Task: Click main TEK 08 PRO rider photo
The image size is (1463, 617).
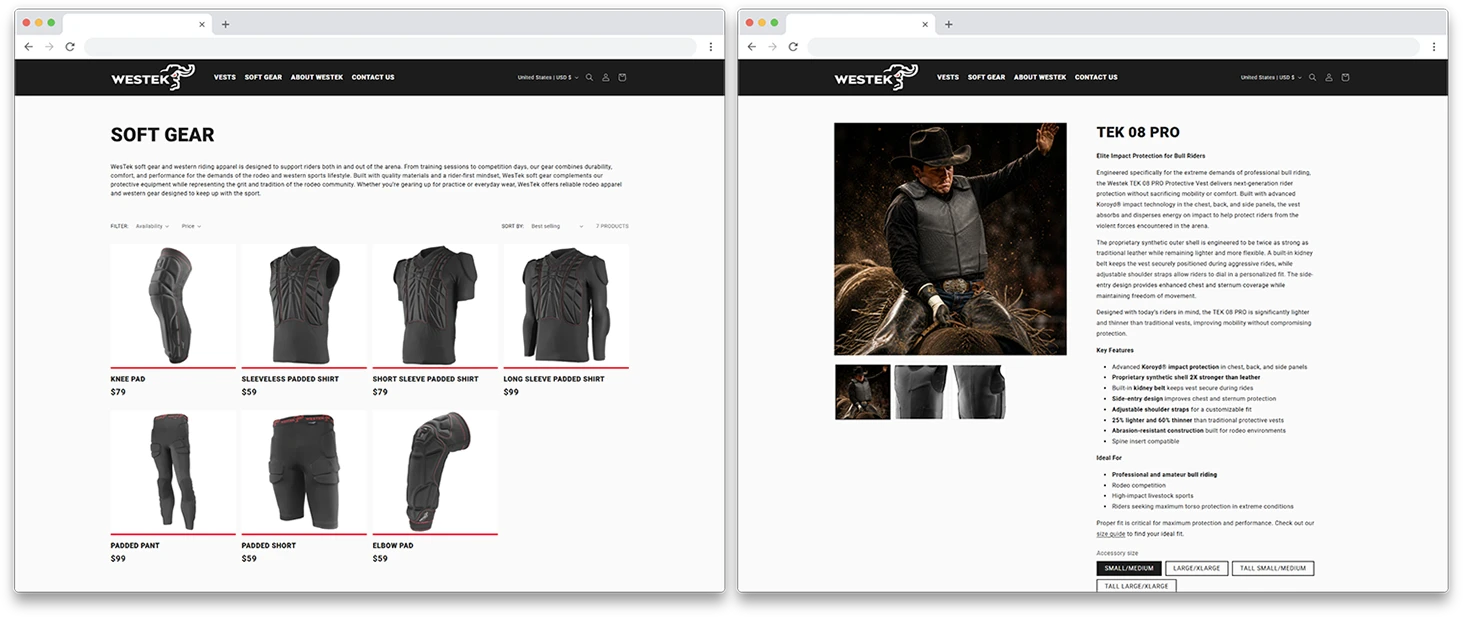Action: tap(950, 239)
